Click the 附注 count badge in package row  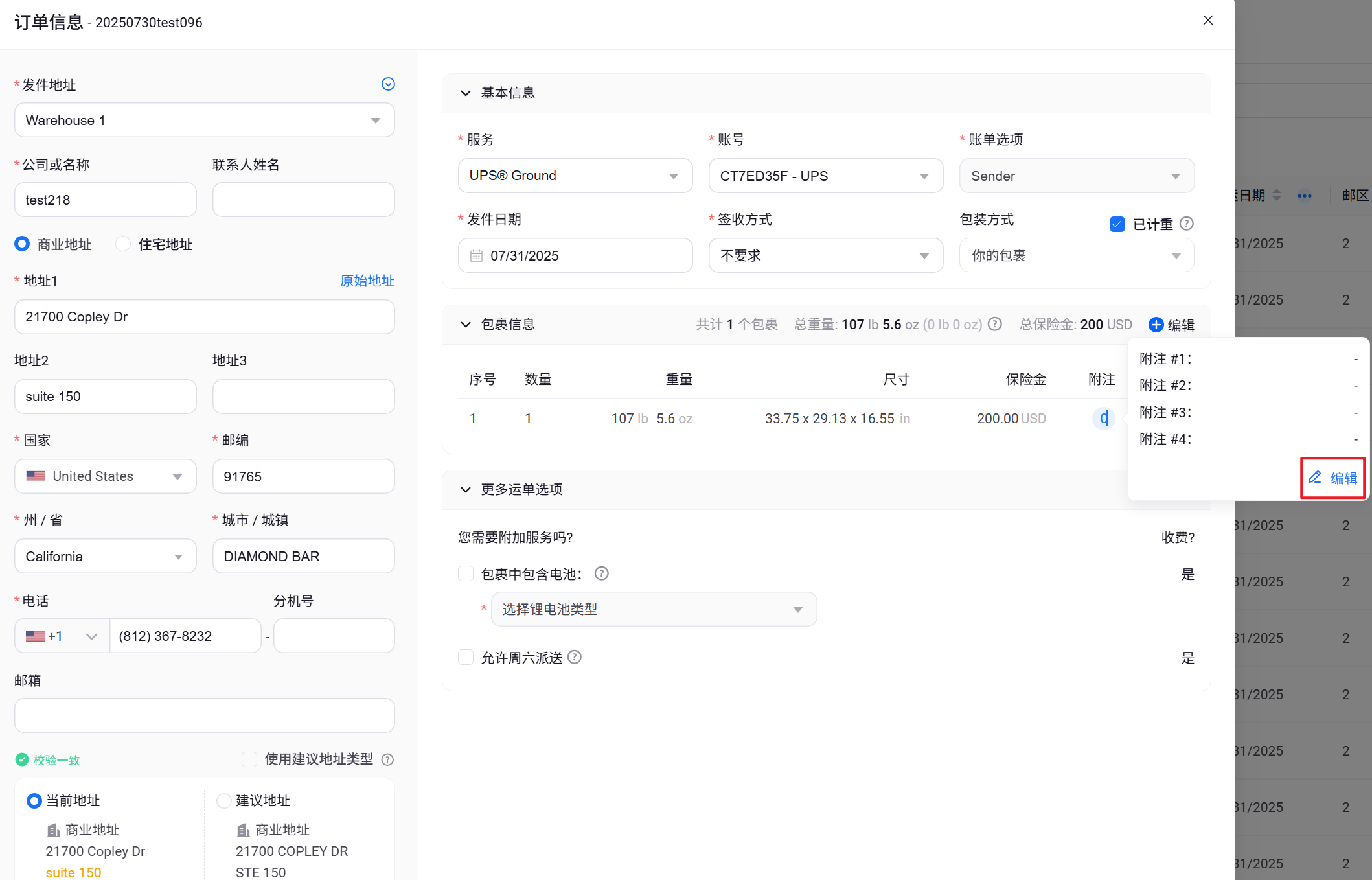click(x=1103, y=419)
